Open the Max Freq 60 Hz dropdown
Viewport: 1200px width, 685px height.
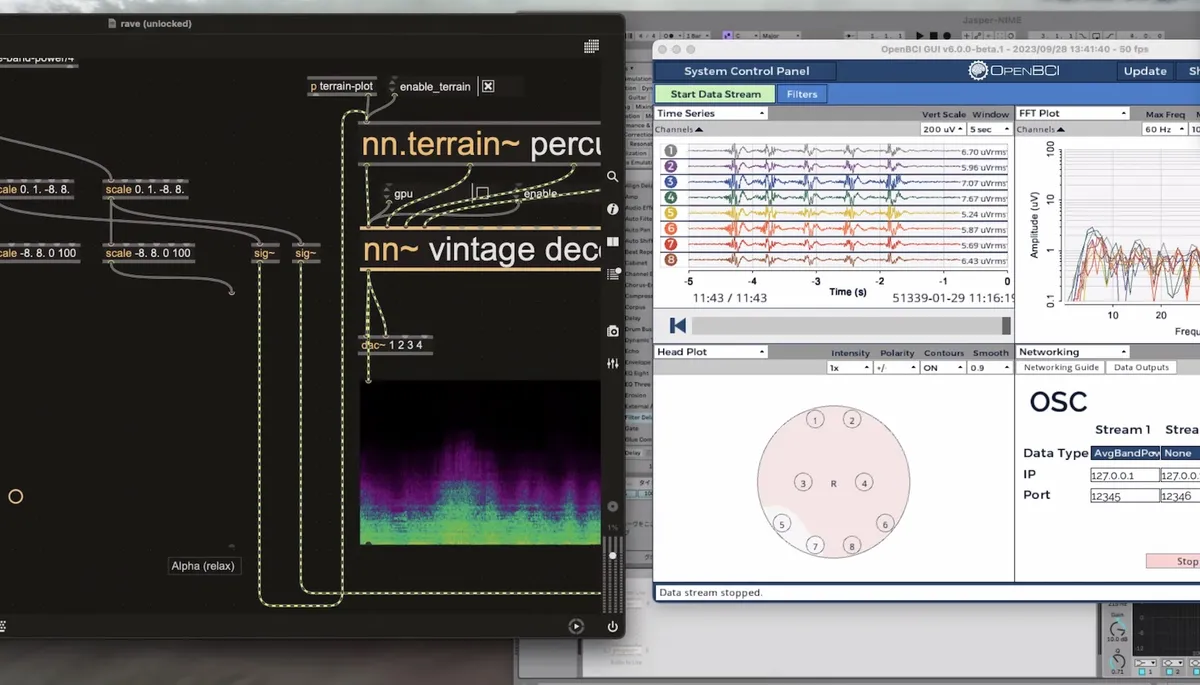[x=1165, y=129]
